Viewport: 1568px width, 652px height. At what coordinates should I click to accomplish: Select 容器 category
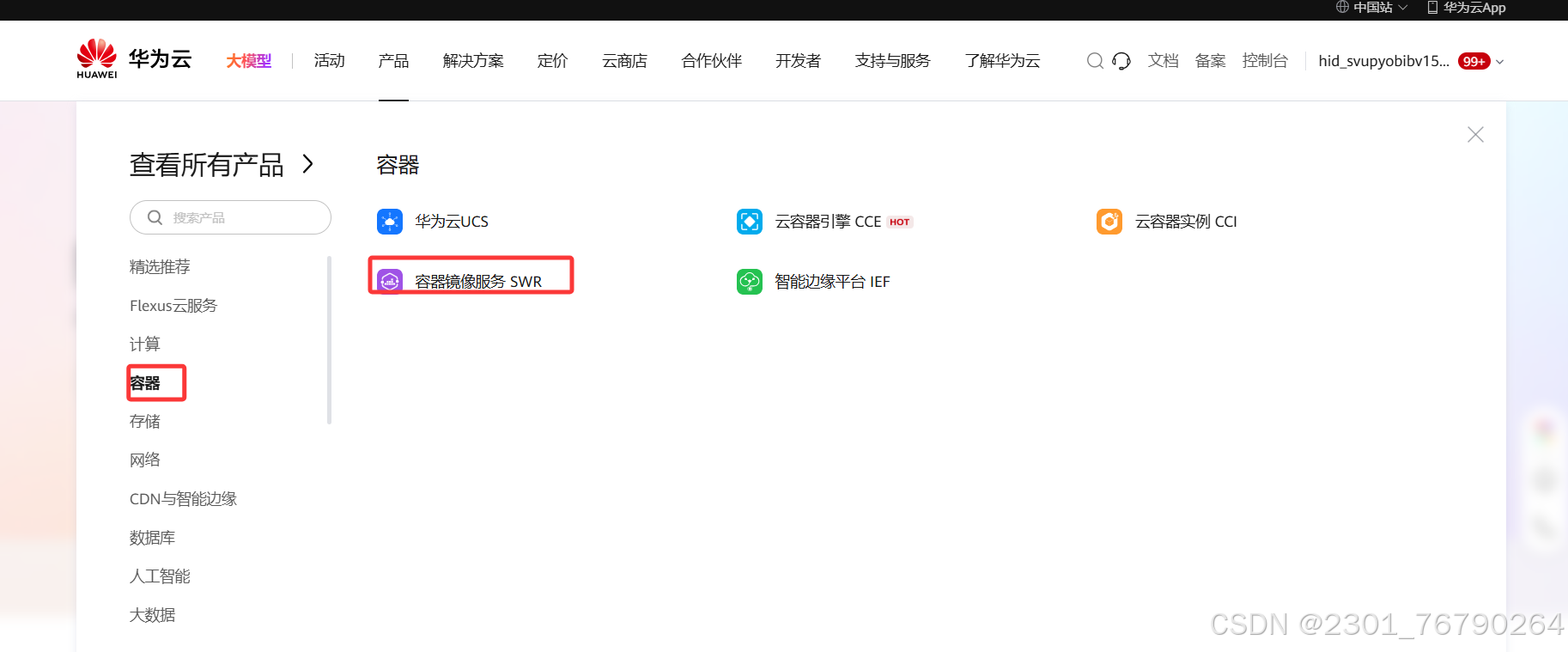(145, 383)
